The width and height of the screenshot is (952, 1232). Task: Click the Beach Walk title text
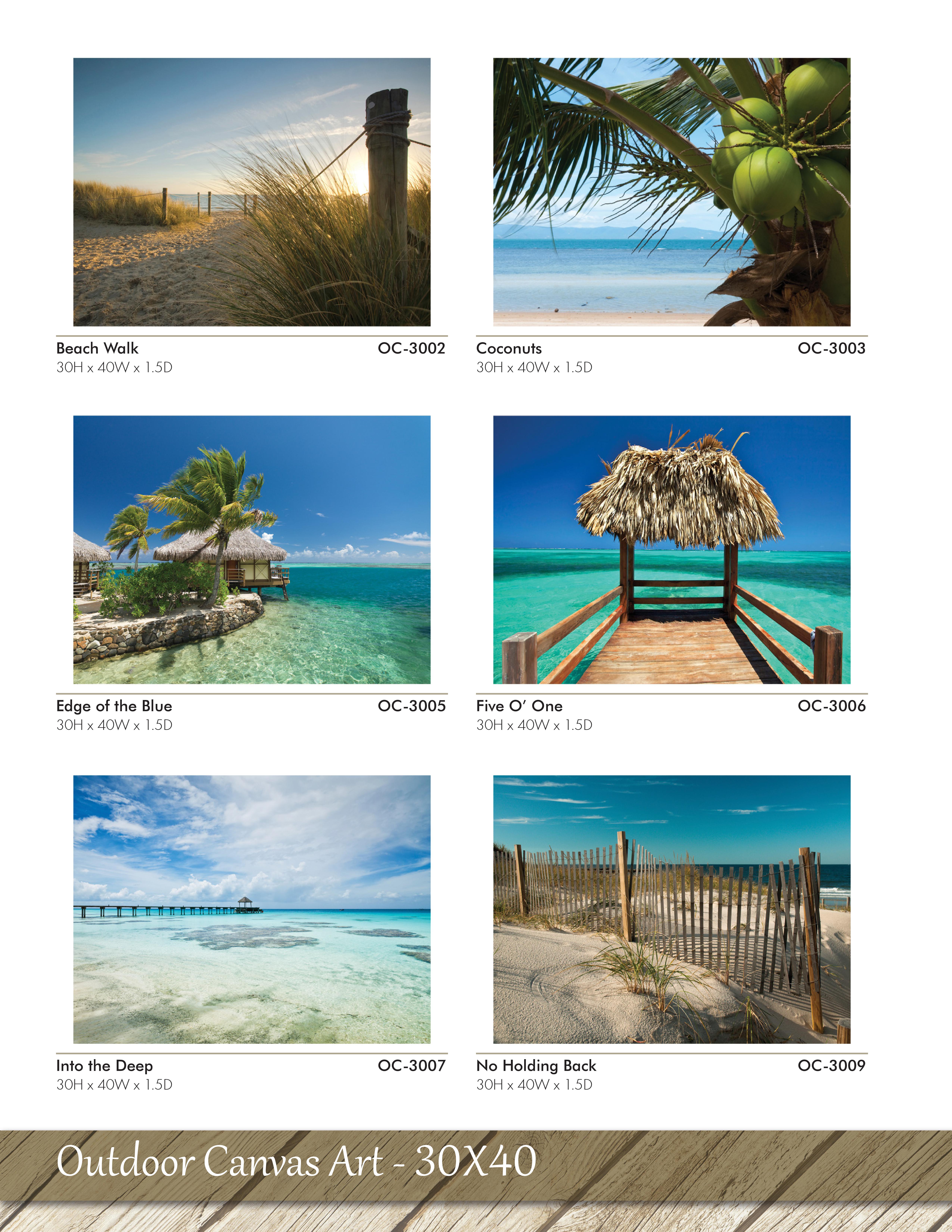97,348
